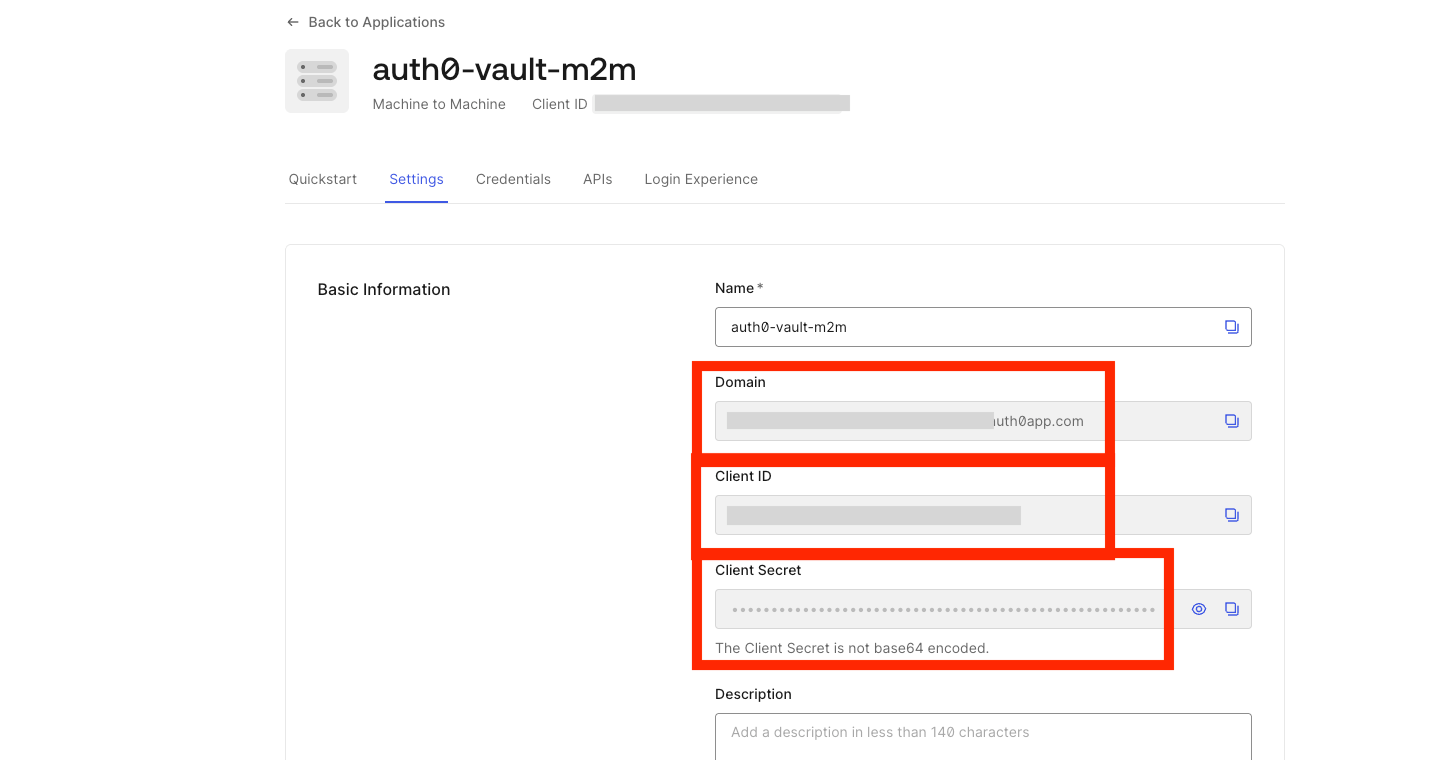Click the auth0-vault-m2m application title

[x=504, y=69]
